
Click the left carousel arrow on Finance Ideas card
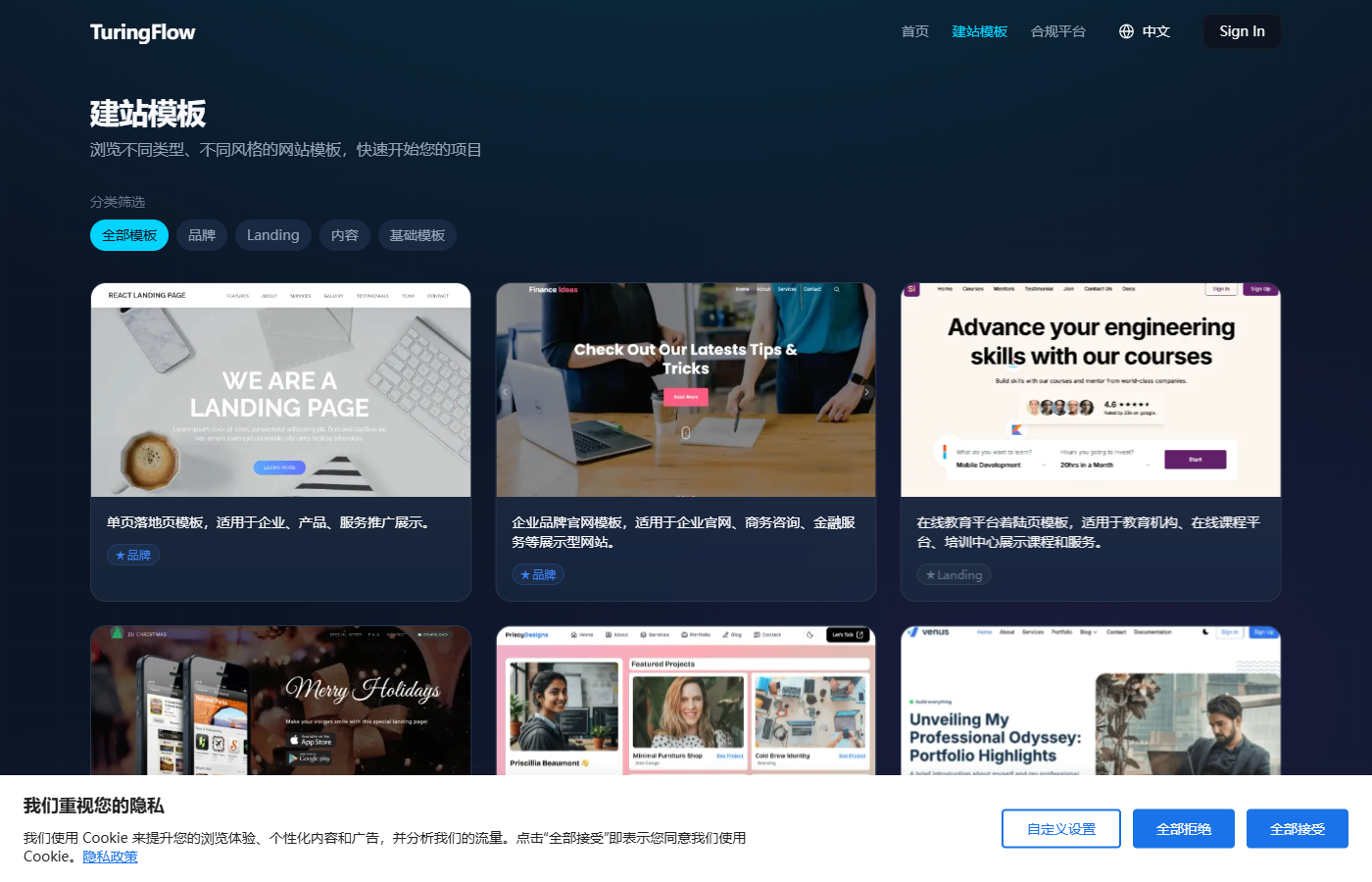click(505, 390)
